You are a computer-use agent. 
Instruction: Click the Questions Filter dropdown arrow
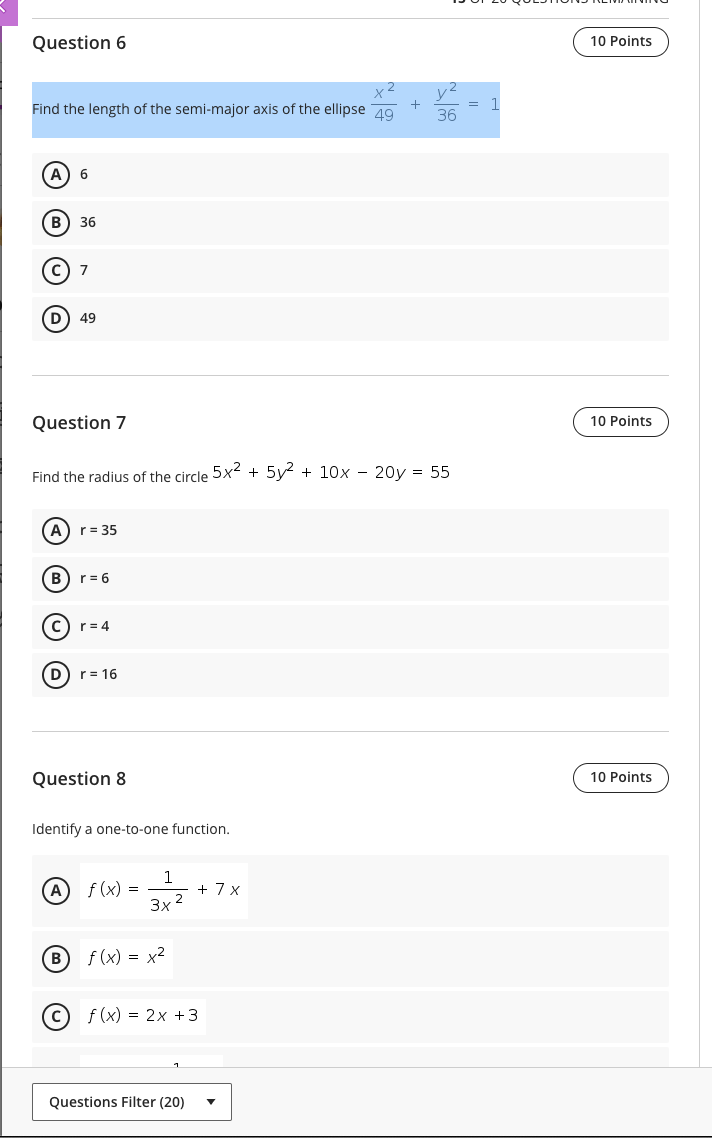tap(211, 1101)
